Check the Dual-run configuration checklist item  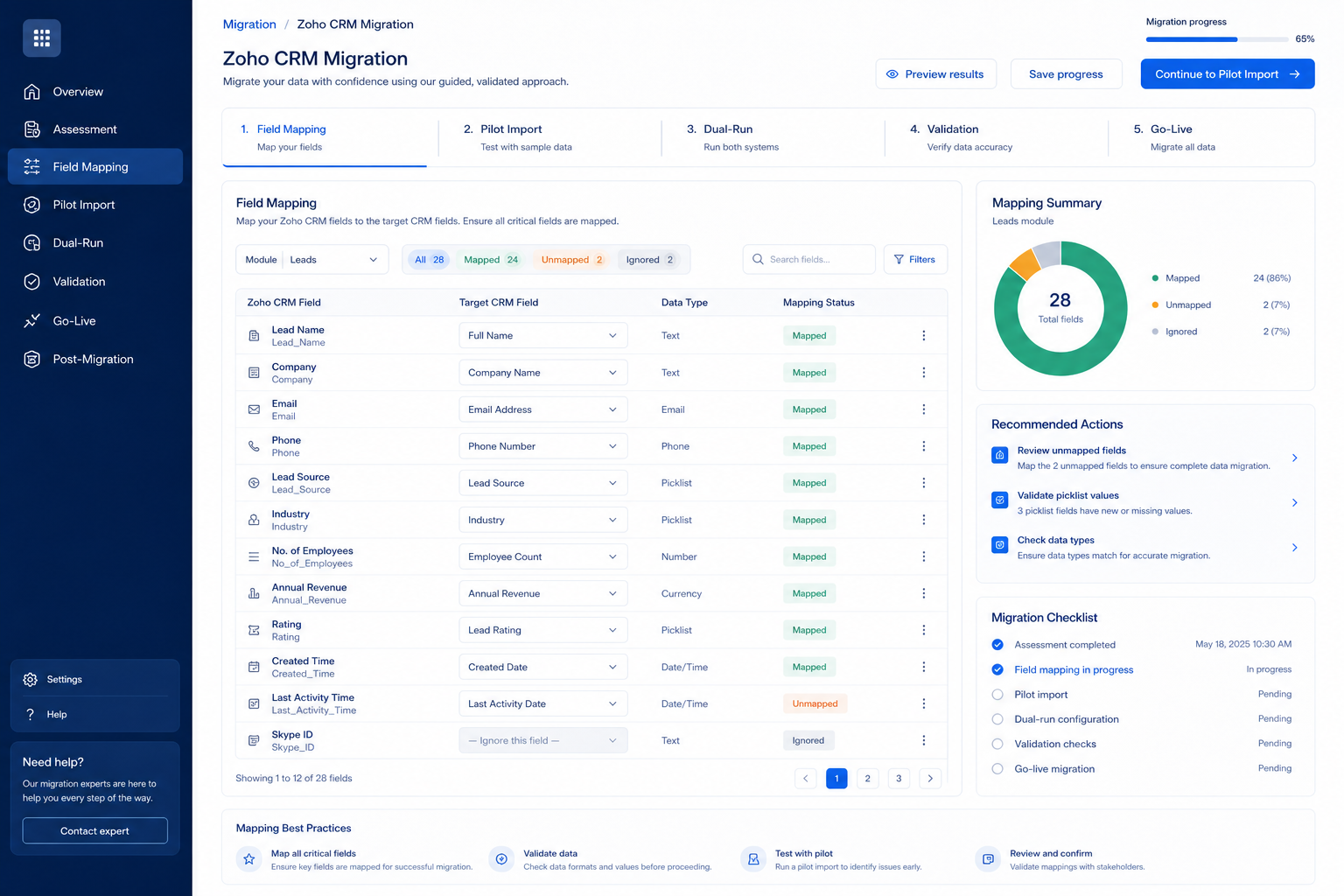(x=997, y=719)
